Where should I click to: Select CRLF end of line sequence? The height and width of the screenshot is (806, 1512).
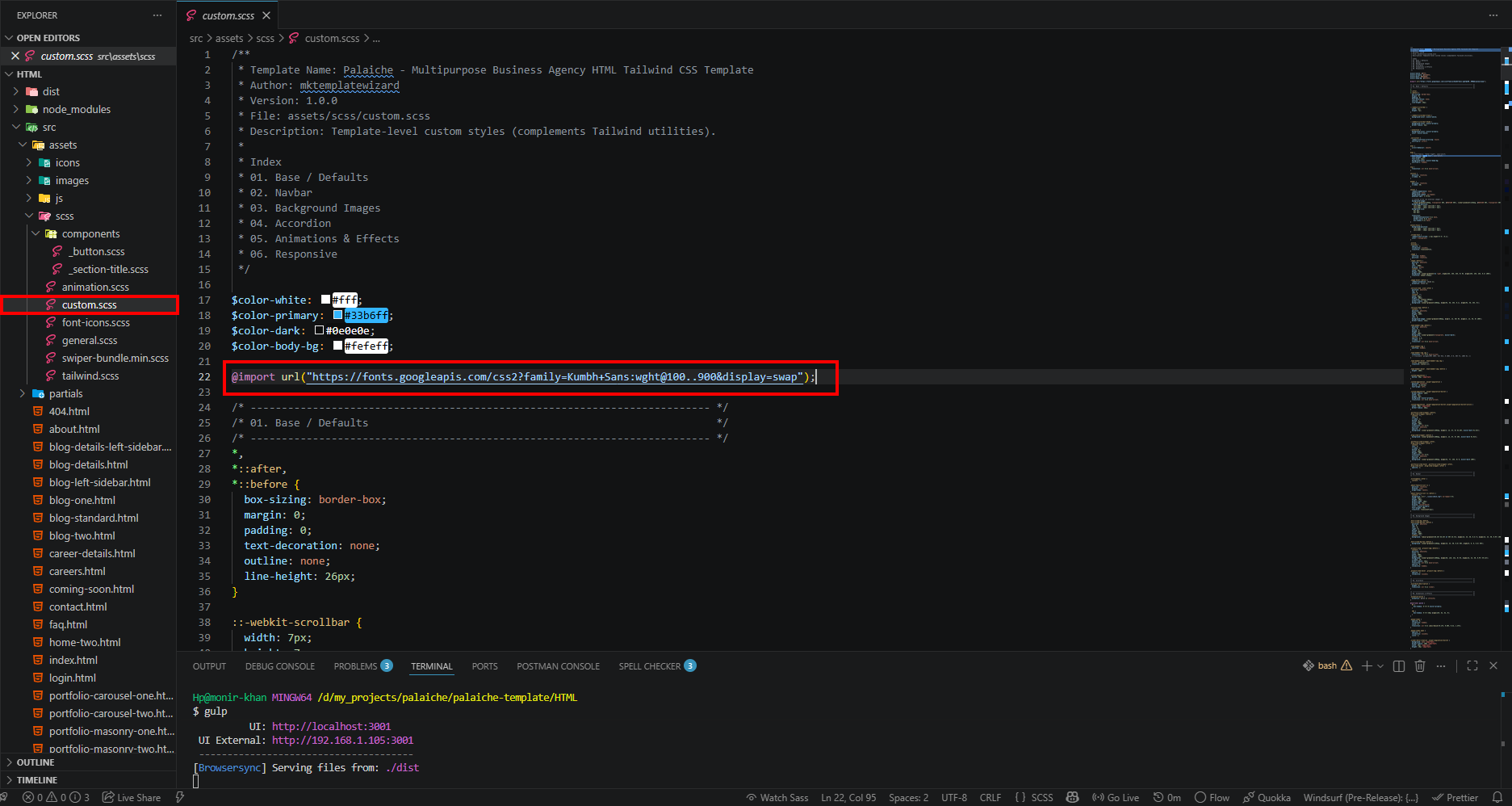pos(991,797)
